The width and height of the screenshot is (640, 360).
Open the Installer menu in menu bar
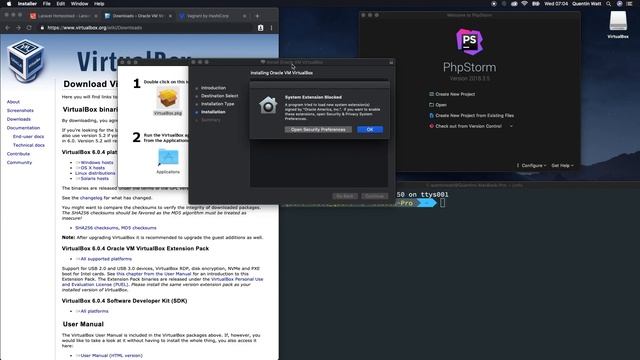pyautogui.click(x=27, y=4)
